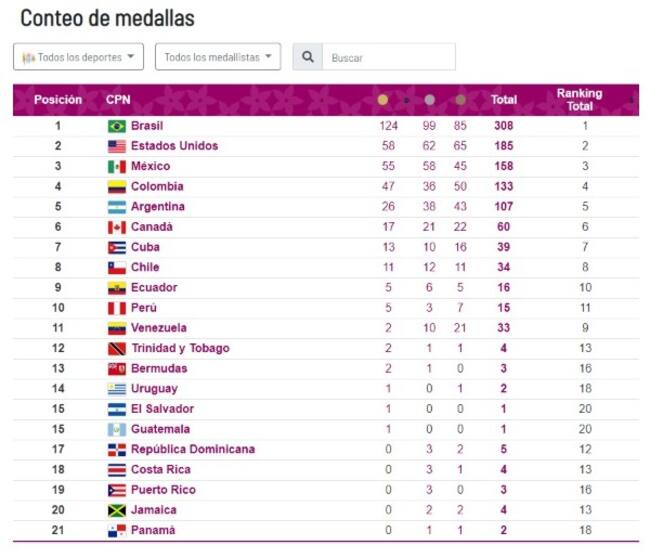Click the CPN column header
This screenshot has height=558, width=650.
pyautogui.click(x=118, y=100)
